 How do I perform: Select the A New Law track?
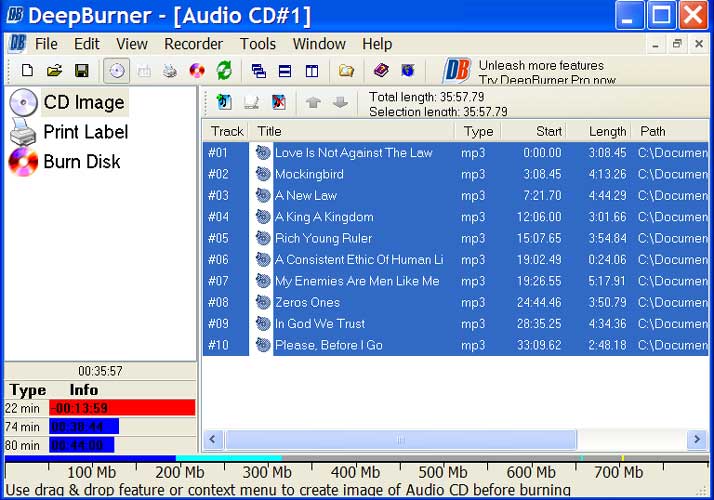tap(455, 195)
